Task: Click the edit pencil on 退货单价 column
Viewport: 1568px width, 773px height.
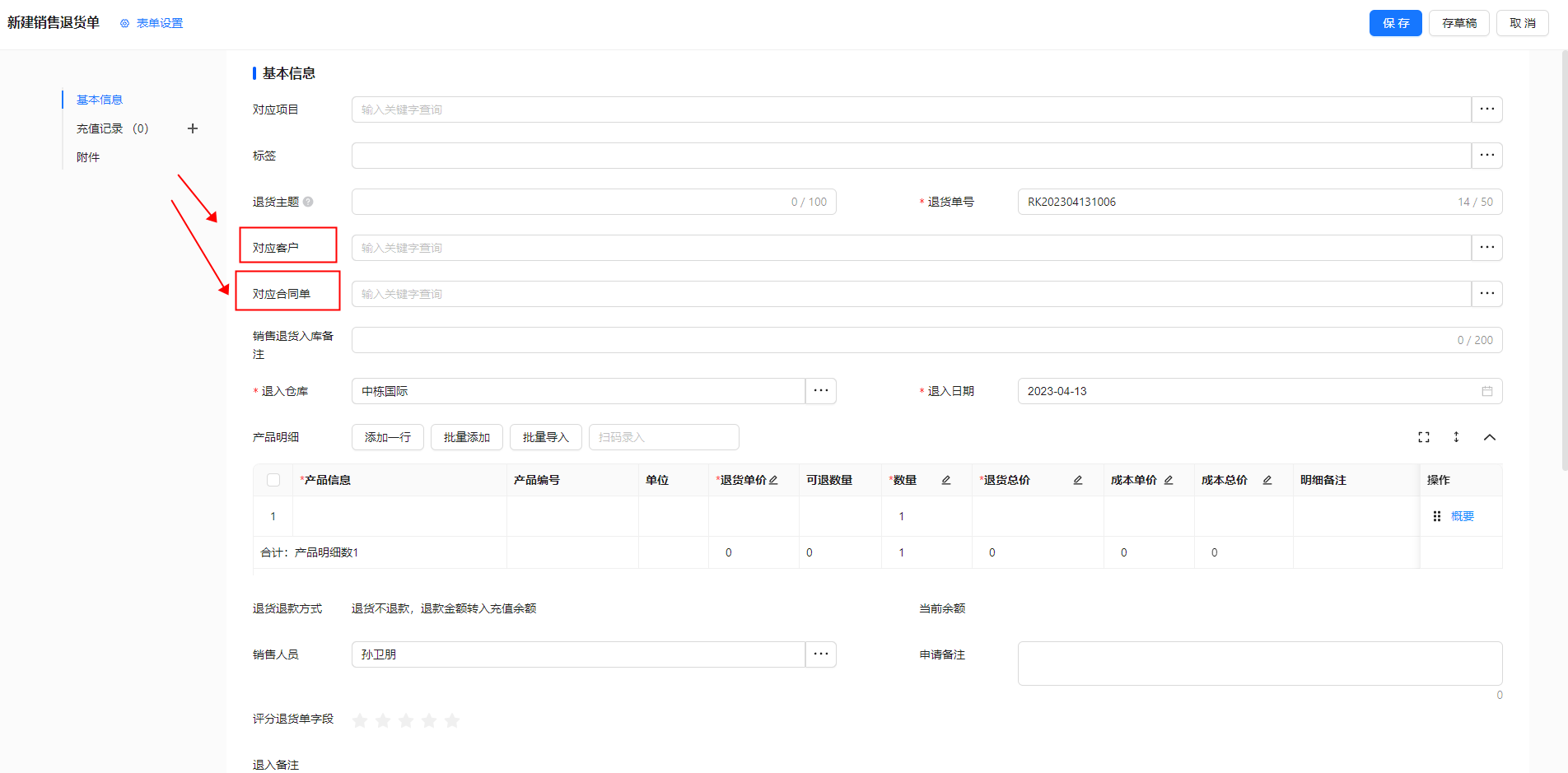Action: click(773, 480)
